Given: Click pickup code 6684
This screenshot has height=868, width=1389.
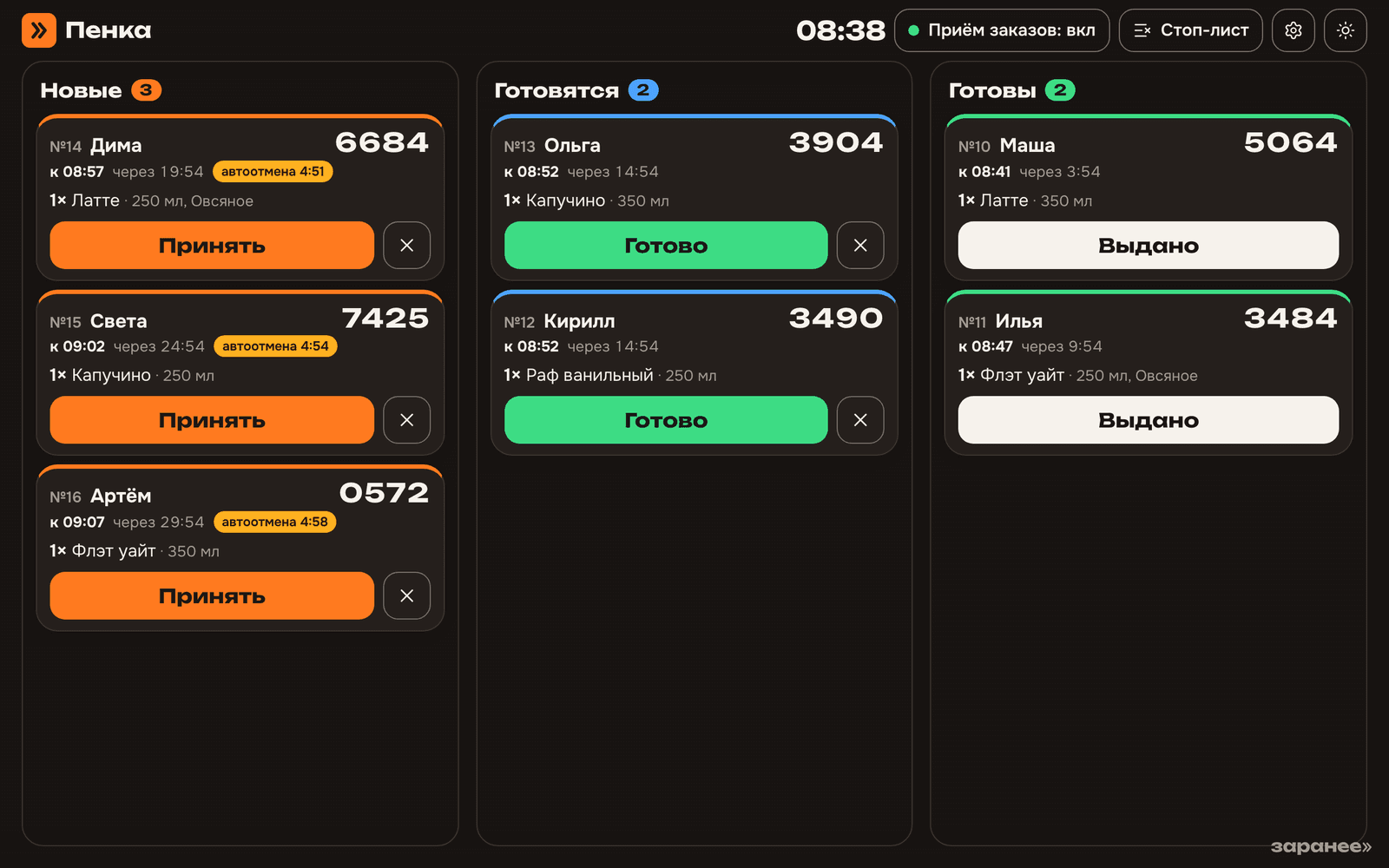Looking at the screenshot, I should [x=382, y=142].
